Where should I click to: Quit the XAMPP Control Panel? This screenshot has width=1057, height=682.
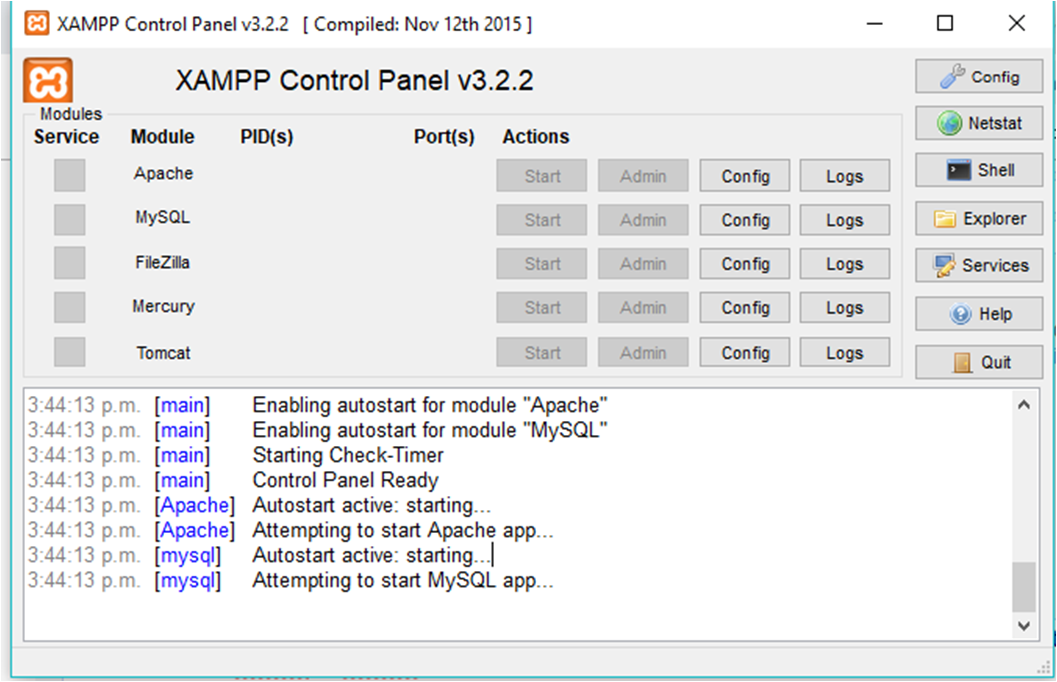pos(979,363)
